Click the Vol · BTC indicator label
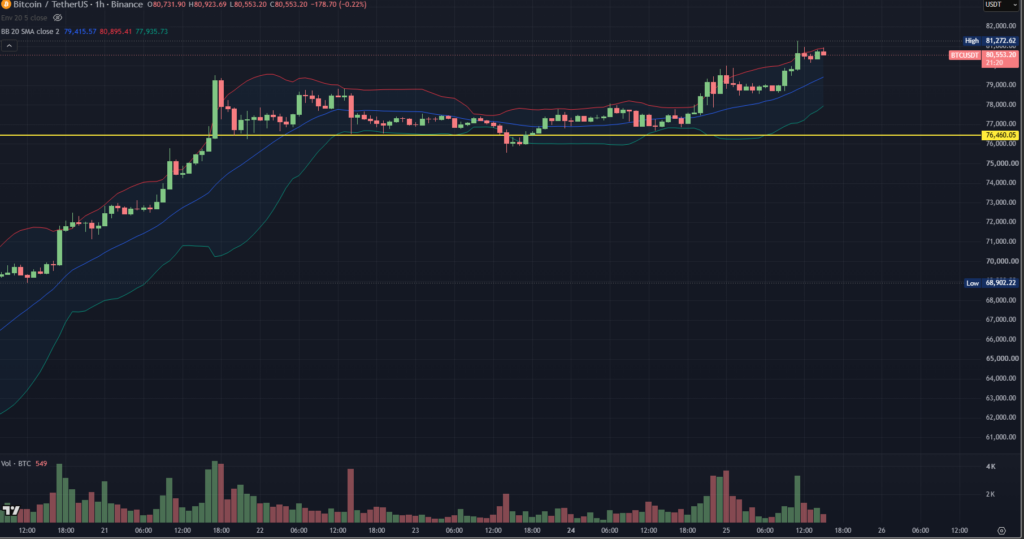1024x539 pixels. coord(16,463)
